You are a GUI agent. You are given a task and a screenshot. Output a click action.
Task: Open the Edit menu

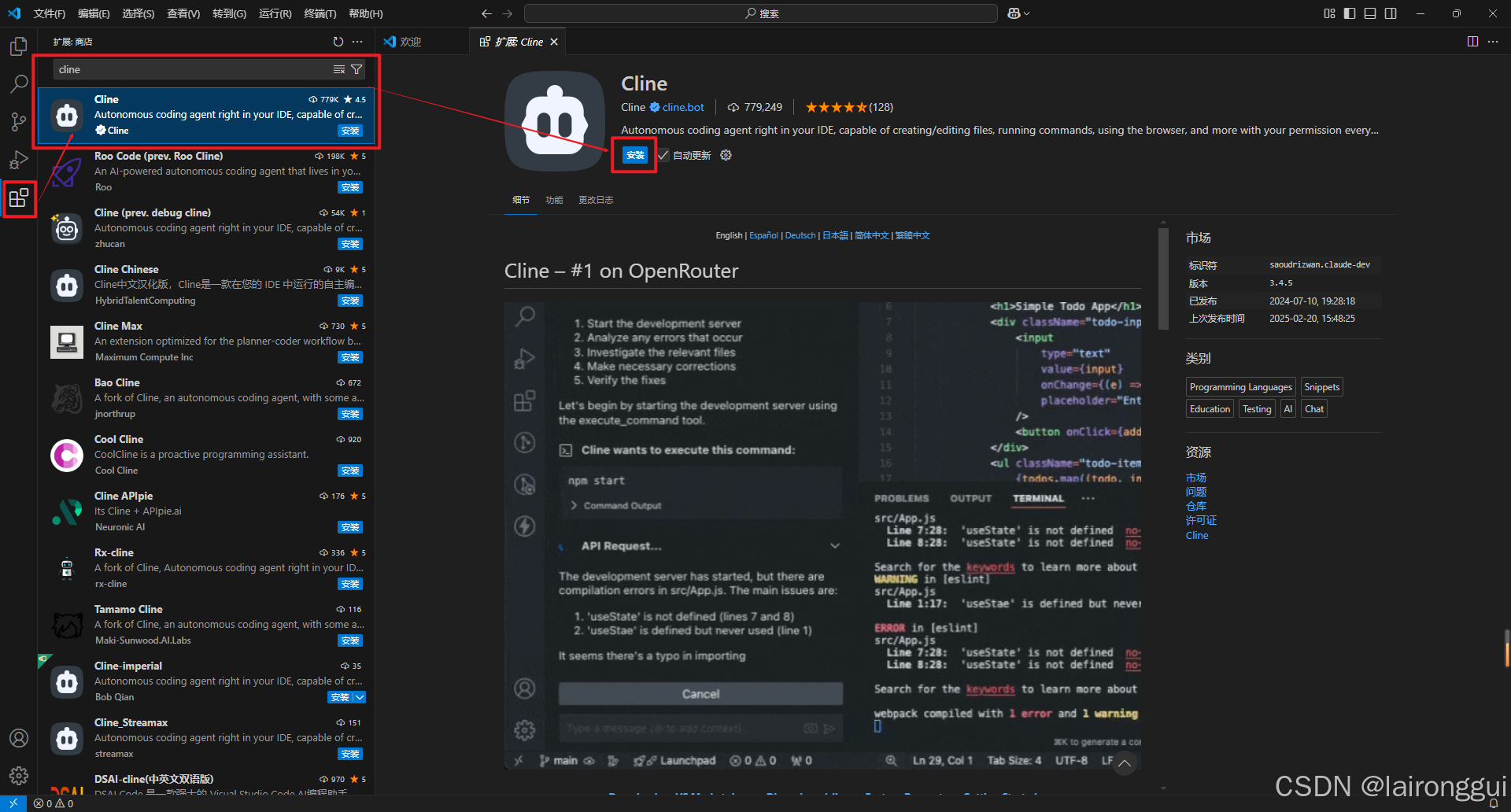[x=94, y=13]
